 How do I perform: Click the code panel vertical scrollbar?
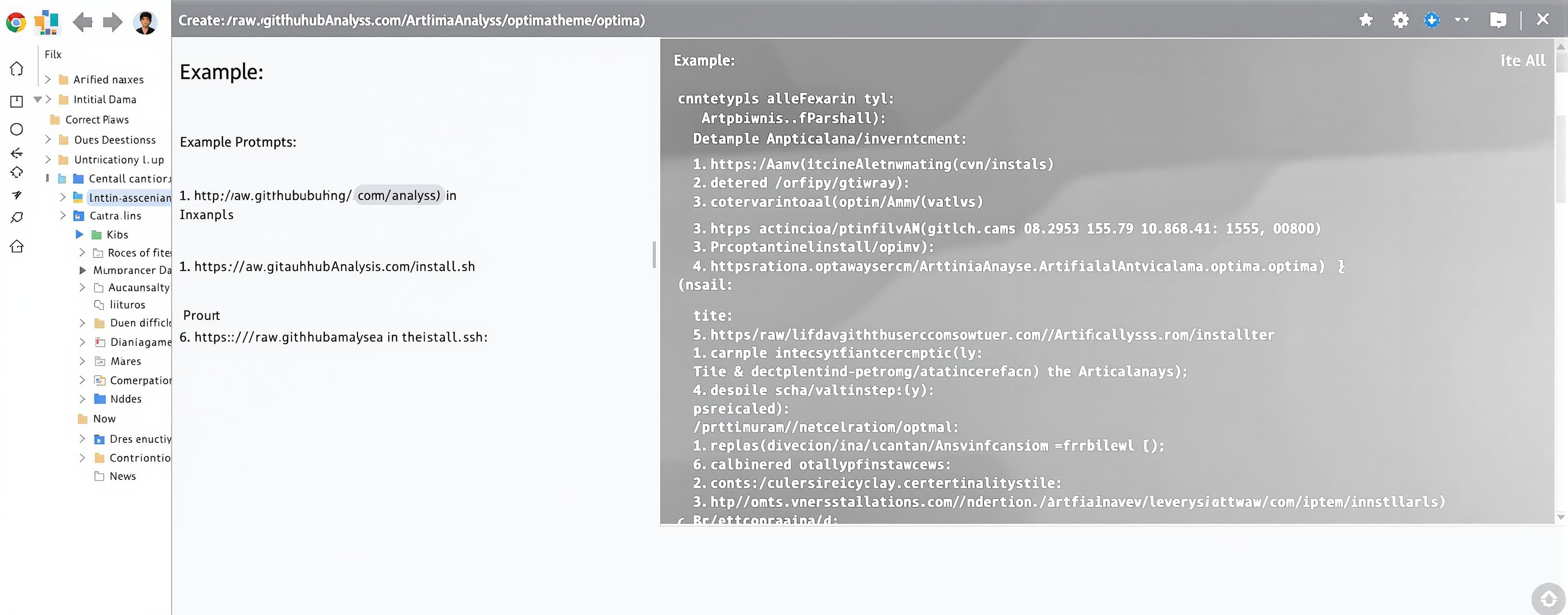[x=1561, y=280]
